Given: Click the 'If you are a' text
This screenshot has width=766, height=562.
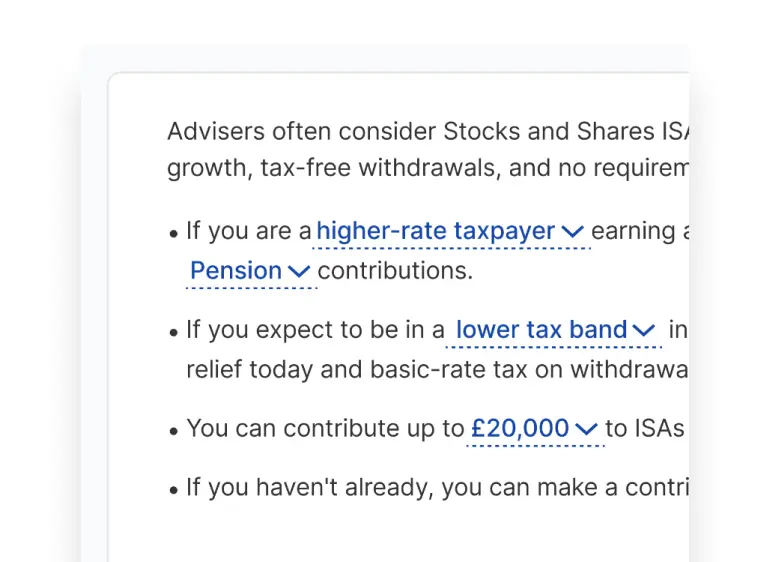Looking at the screenshot, I should (x=249, y=231).
